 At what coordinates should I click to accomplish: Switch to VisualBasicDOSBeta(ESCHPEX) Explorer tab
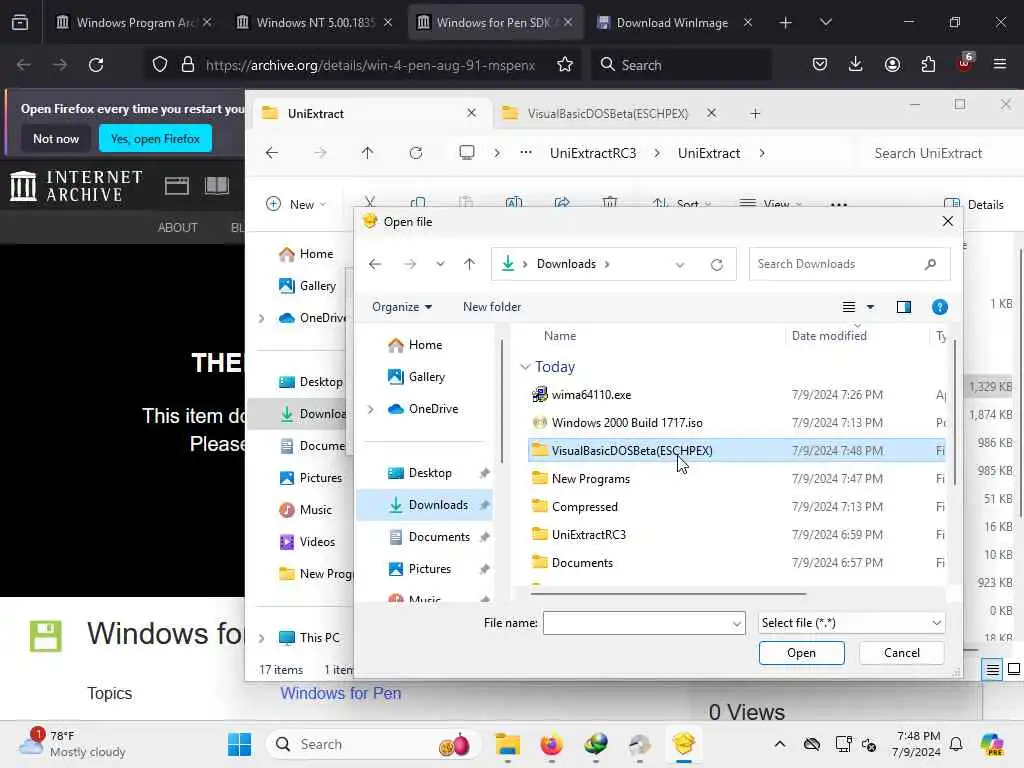(607, 114)
